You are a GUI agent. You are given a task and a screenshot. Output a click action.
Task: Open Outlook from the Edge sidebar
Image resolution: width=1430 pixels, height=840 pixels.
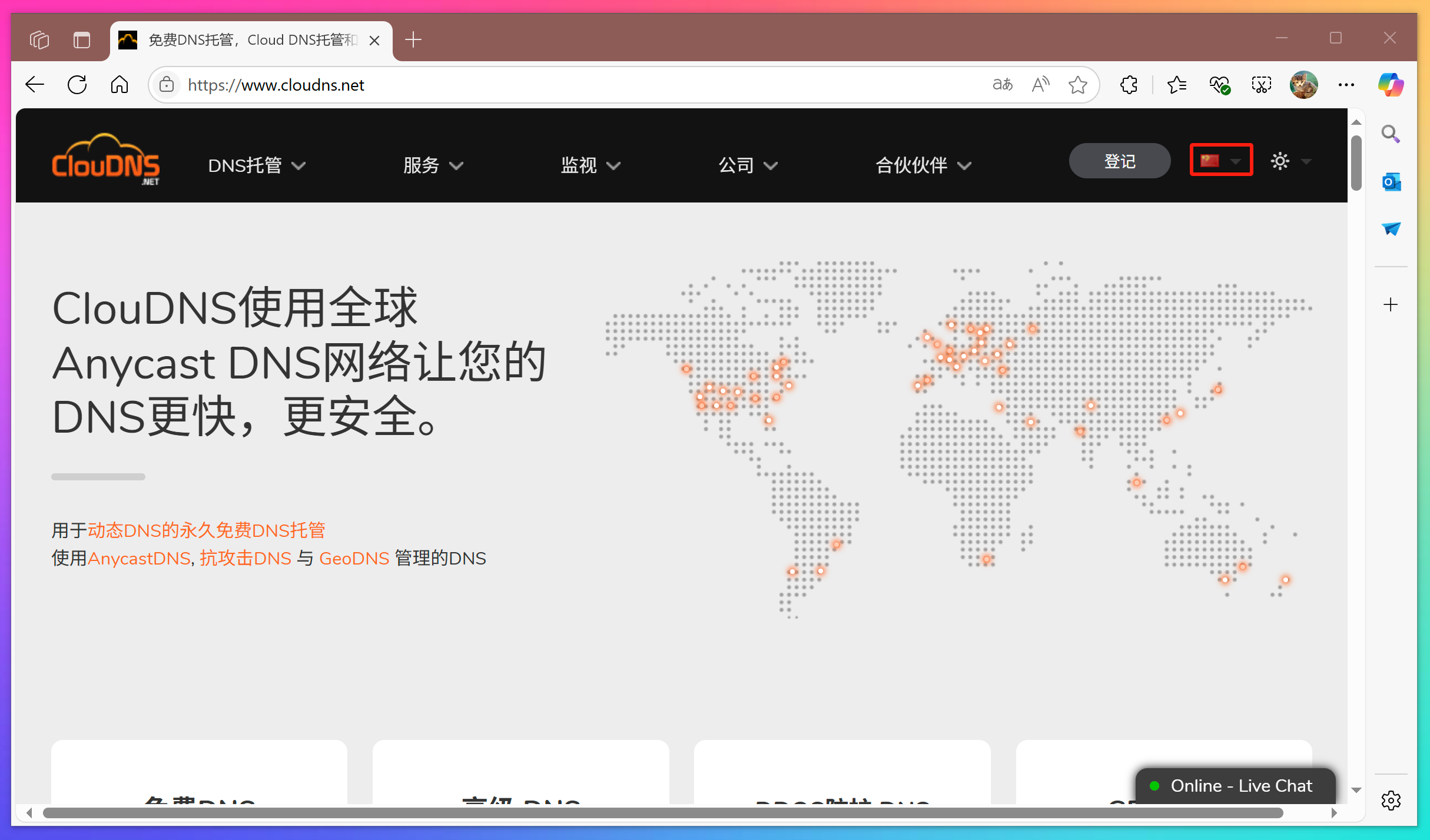[1391, 181]
